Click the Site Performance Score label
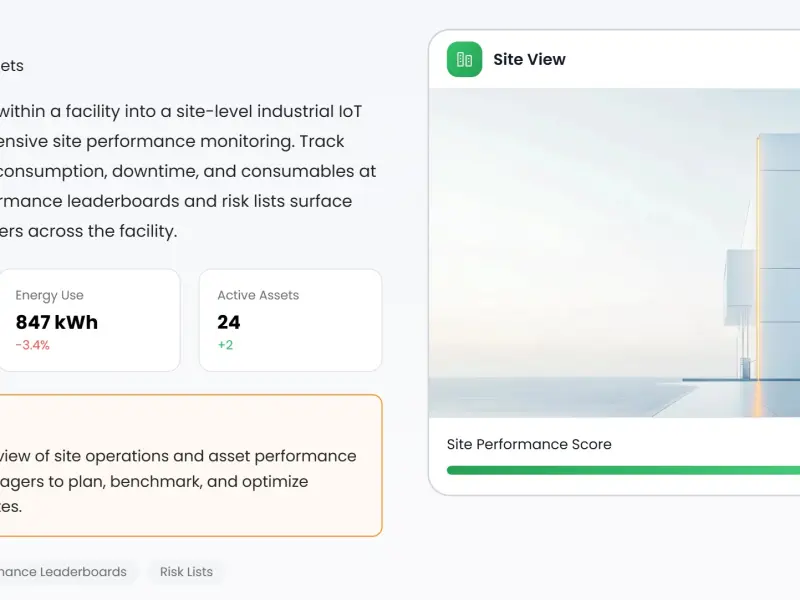Viewport: 800px width, 600px height. point(529,444)
